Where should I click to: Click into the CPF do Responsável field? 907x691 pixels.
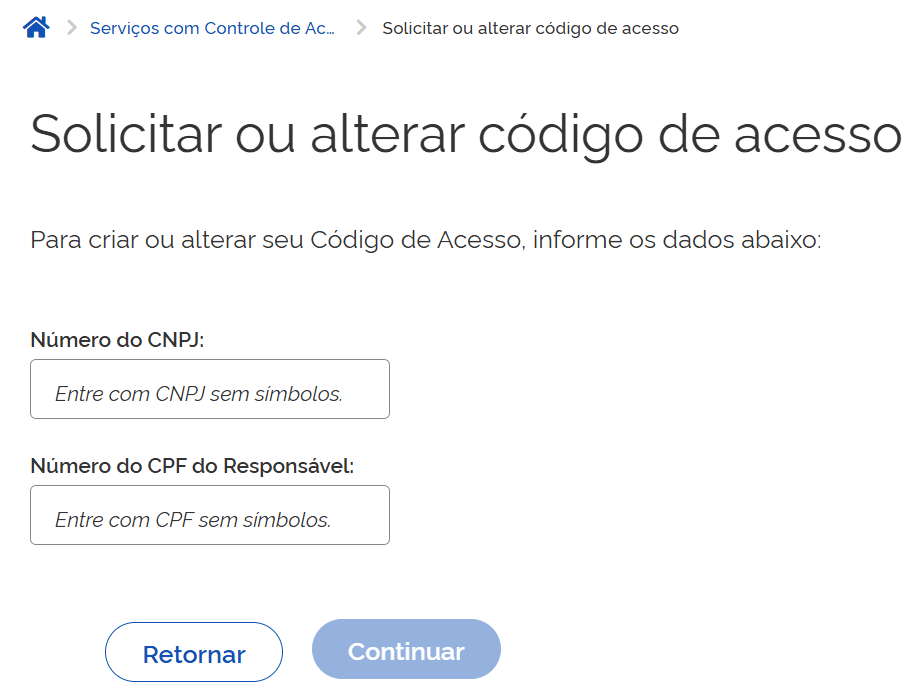coord(210,515)
